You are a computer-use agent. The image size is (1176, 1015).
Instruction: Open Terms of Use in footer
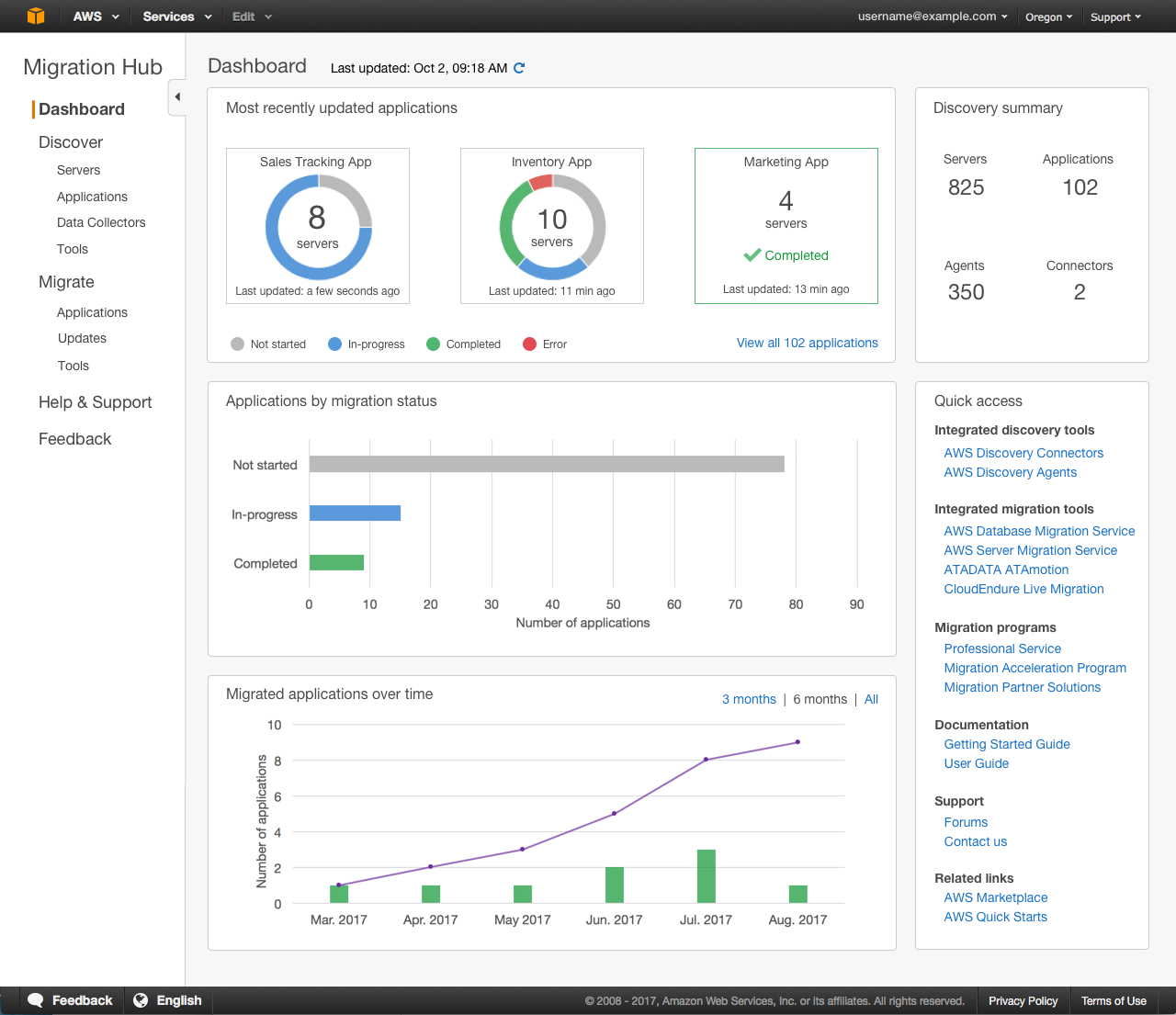tap(1114, 1001)
